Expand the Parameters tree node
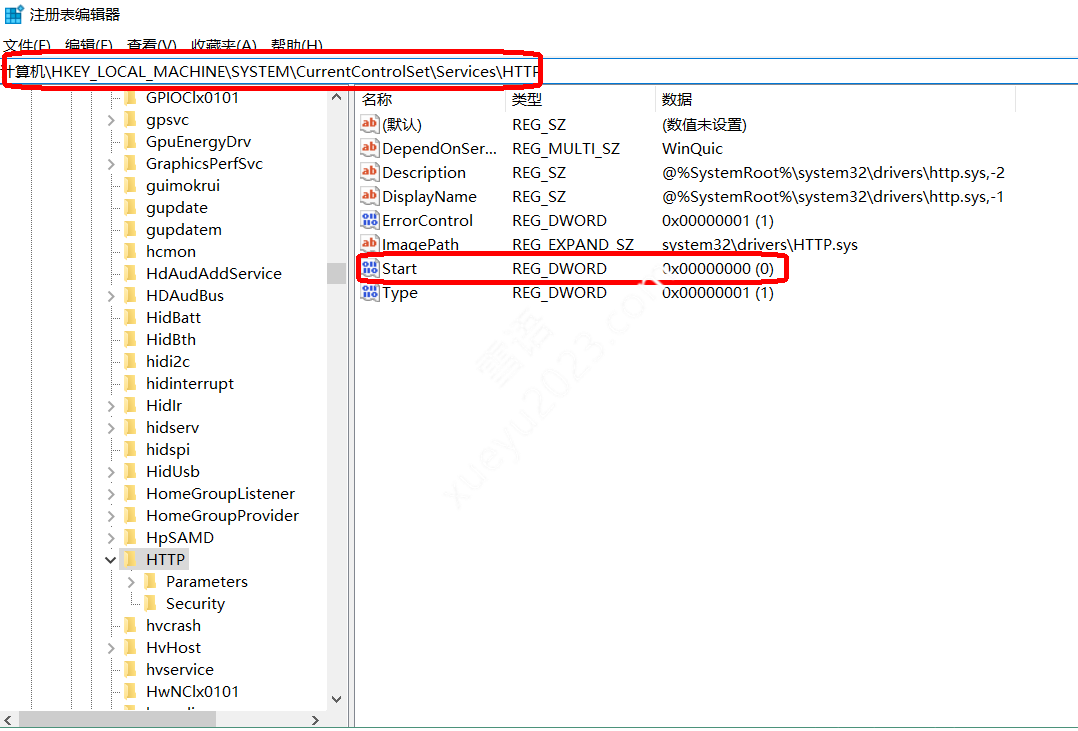 pos(131,582)
